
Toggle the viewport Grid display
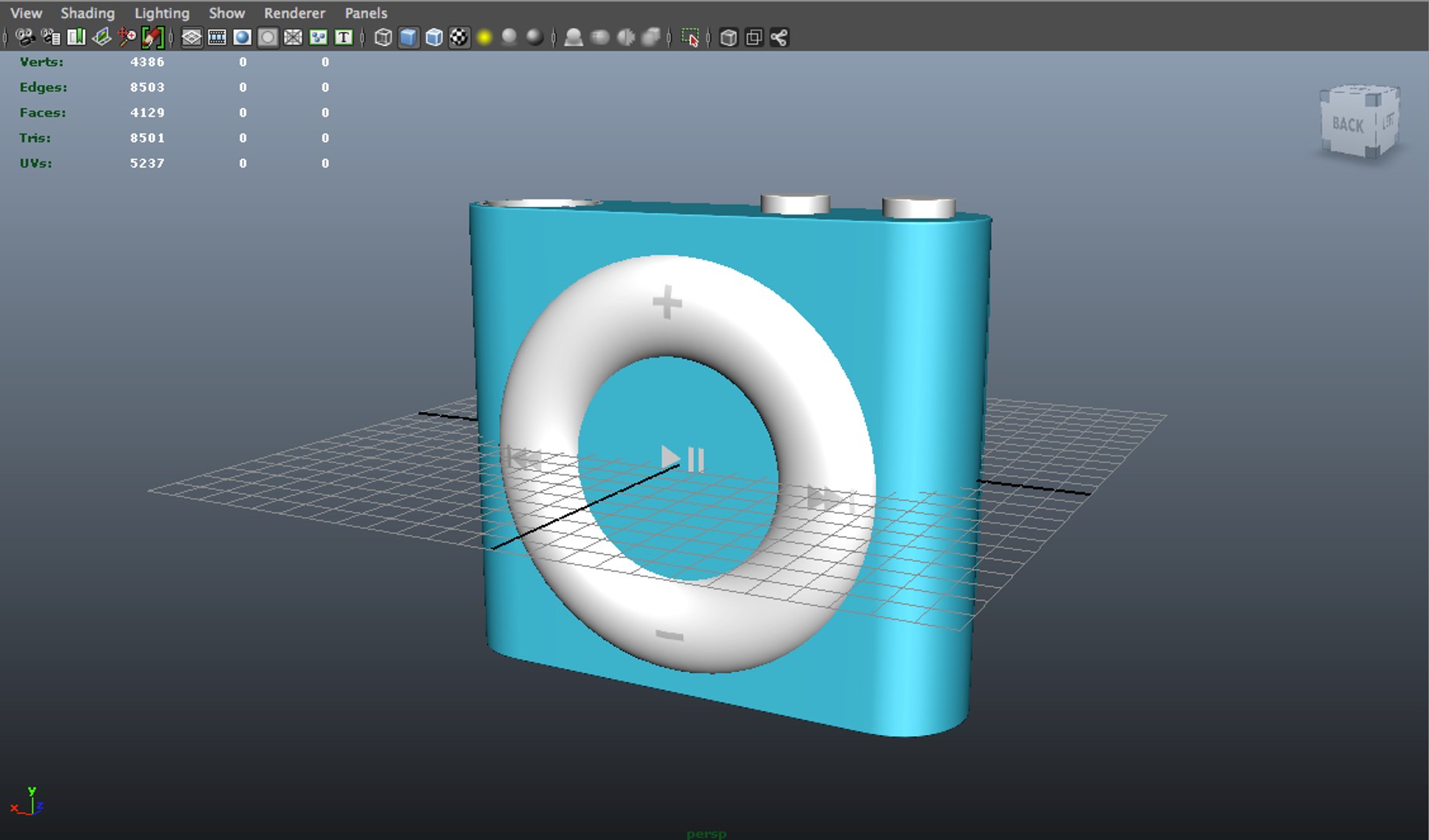191,37
